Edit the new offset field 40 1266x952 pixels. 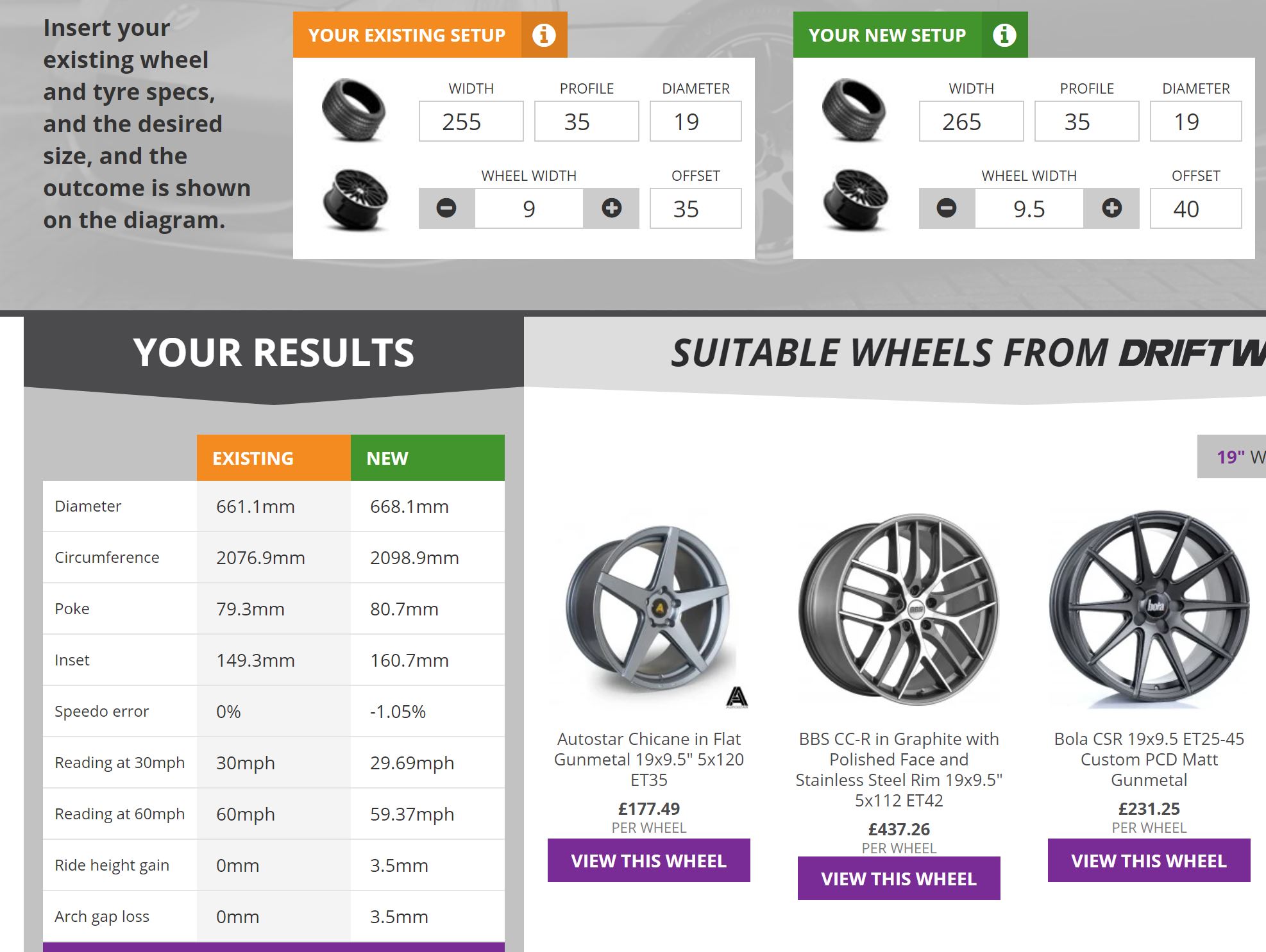(x=1195, y=209)
